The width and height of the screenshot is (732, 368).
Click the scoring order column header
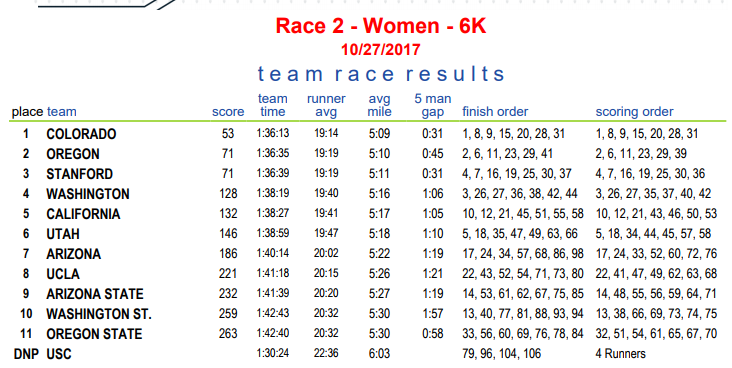coord(634,112)
